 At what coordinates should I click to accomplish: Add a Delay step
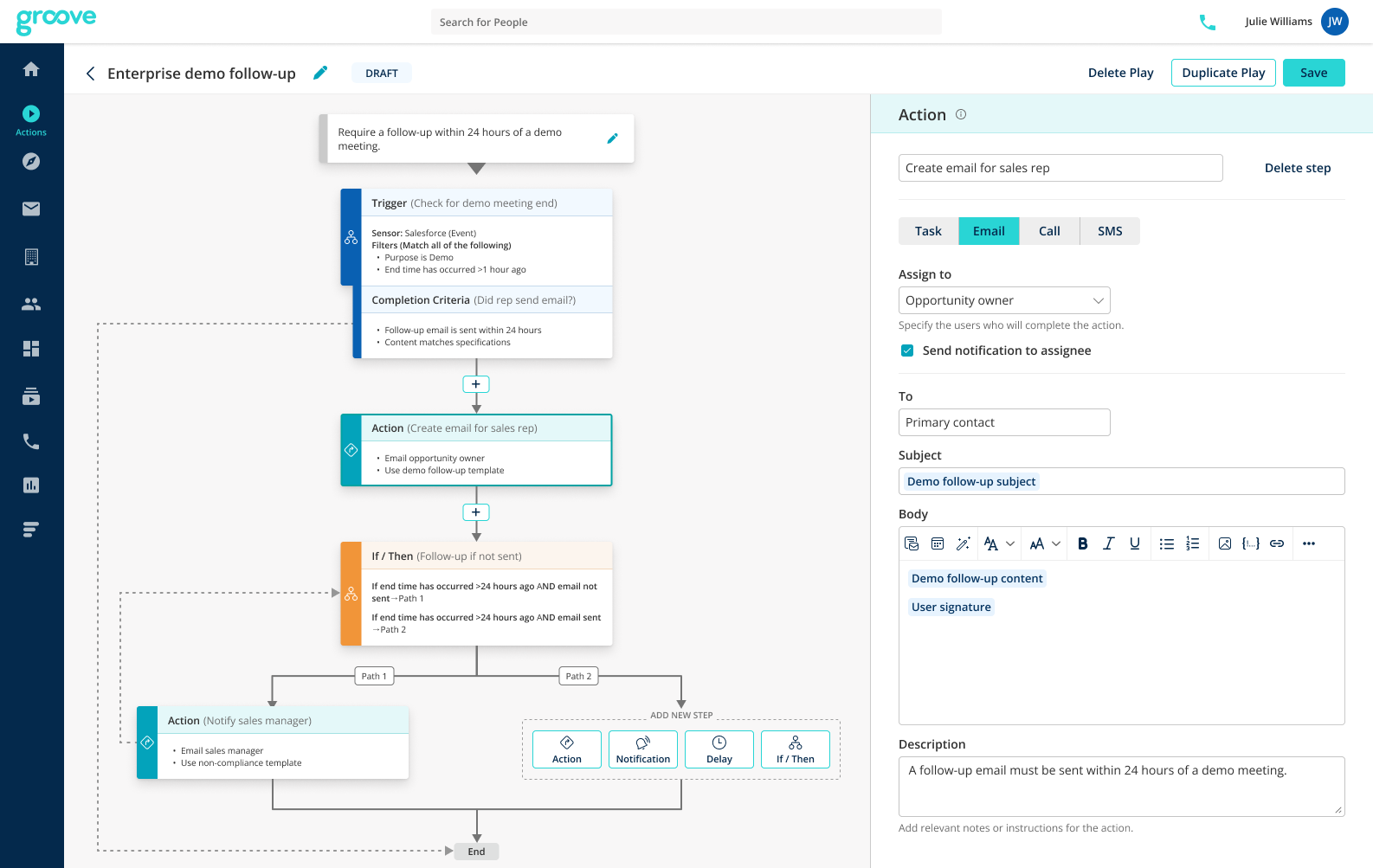[719, 749]
